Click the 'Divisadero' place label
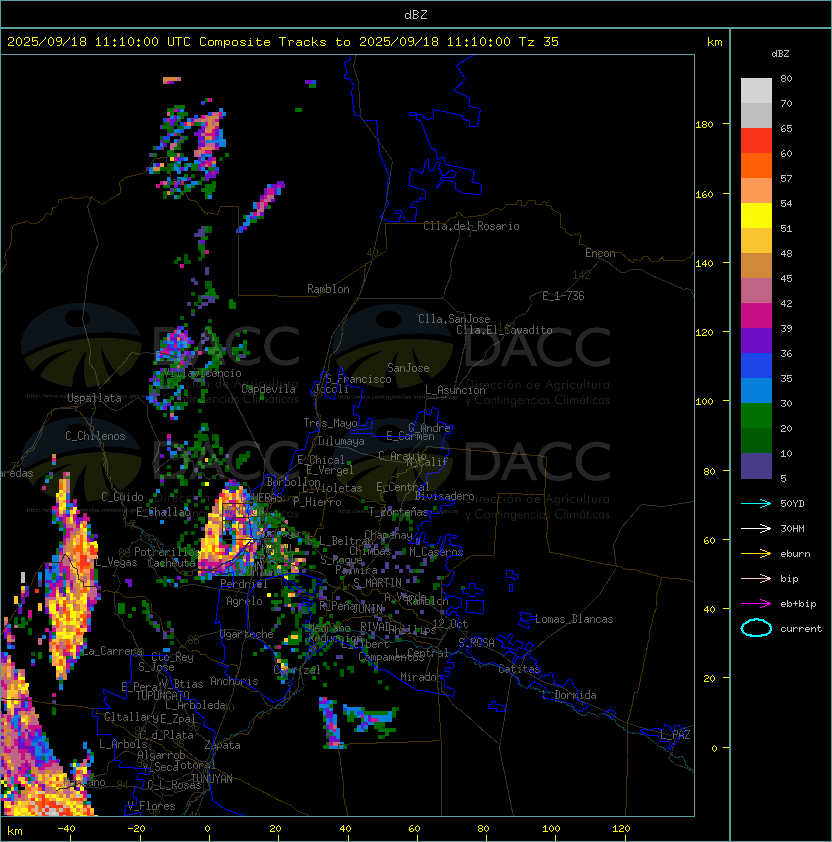This screenshot has height=842, width=832. click(444, 496)
